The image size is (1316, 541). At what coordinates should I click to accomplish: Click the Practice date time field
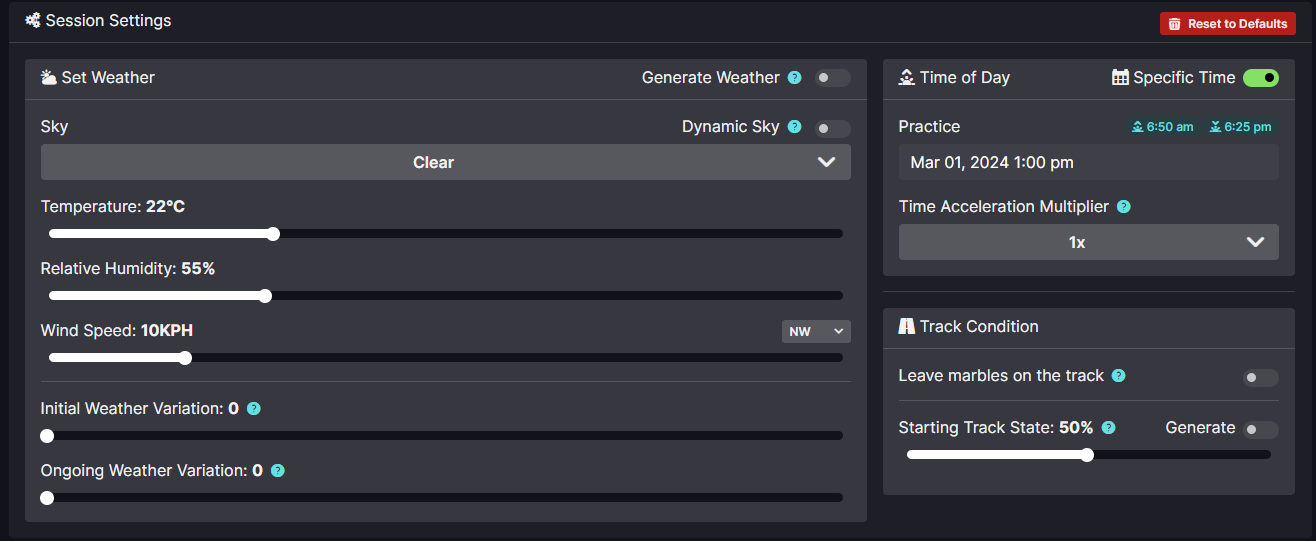point(1089,162)
